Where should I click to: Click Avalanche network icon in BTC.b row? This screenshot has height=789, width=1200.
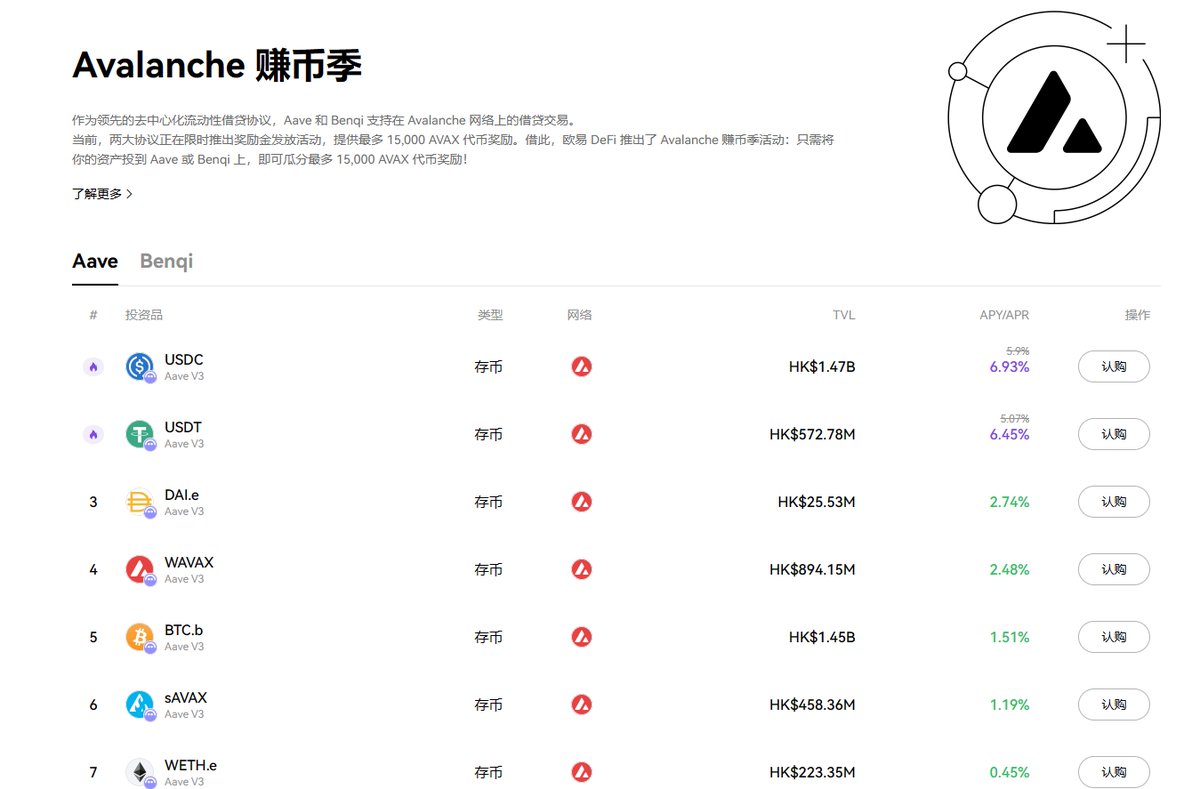581,637
